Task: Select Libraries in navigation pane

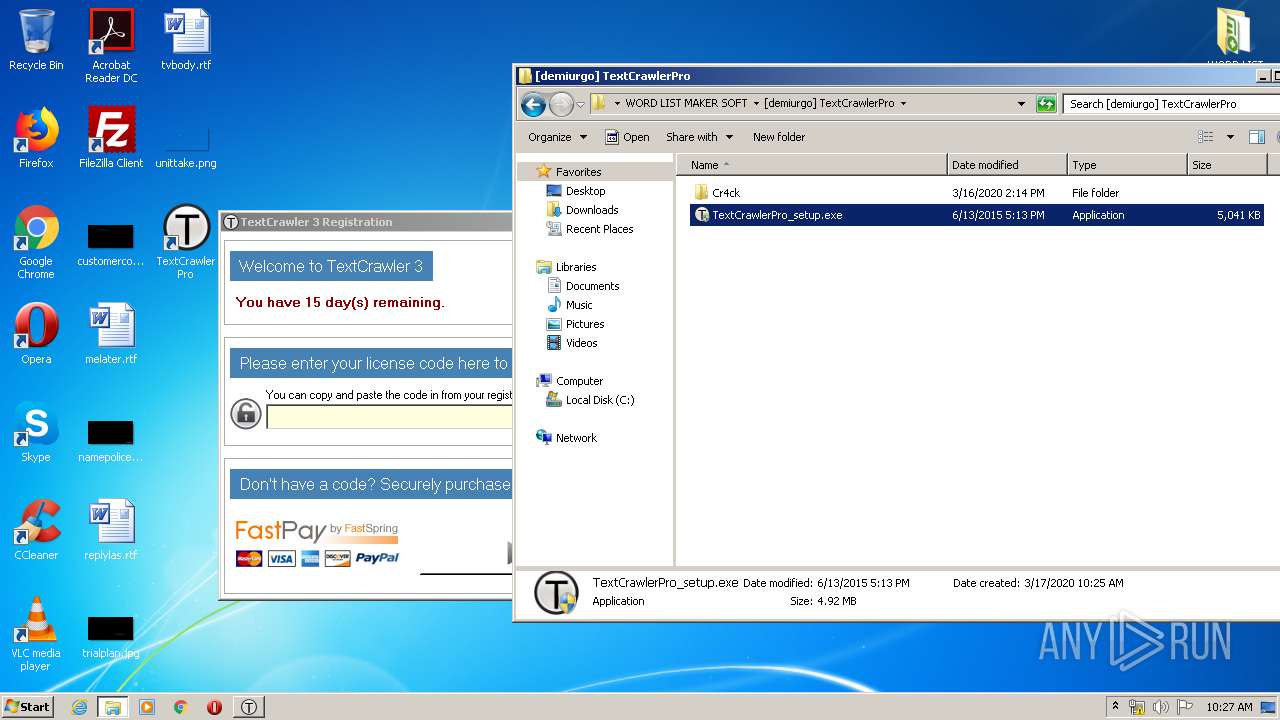Action: pos(576,267)
